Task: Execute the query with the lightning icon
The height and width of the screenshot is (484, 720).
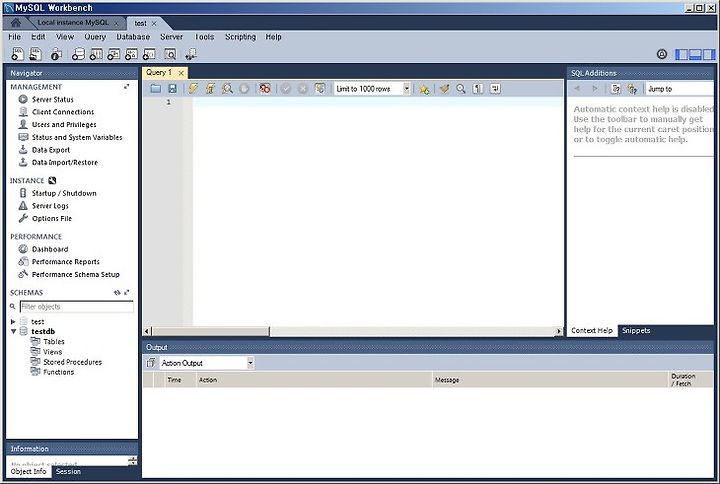Action: coord(193,89)
